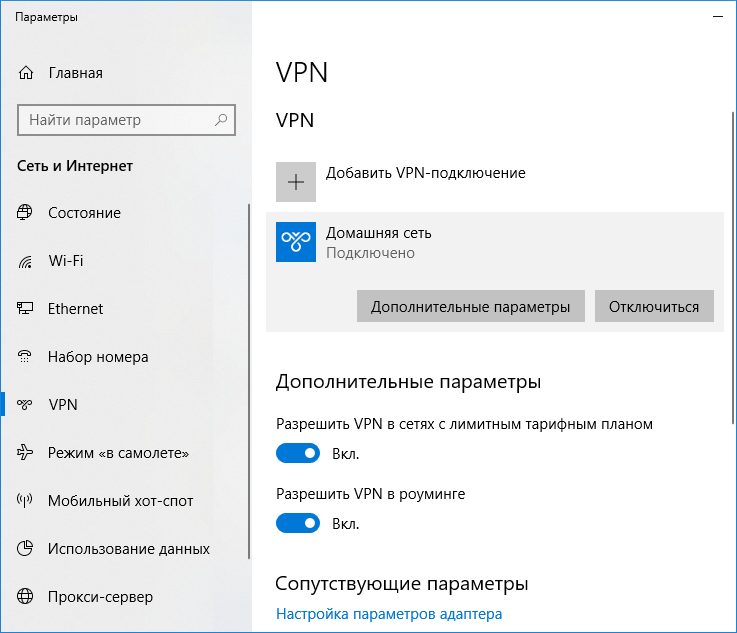Click the Wi-Fi signal icon
737x633 pixels.
click(x=26, y=261)
